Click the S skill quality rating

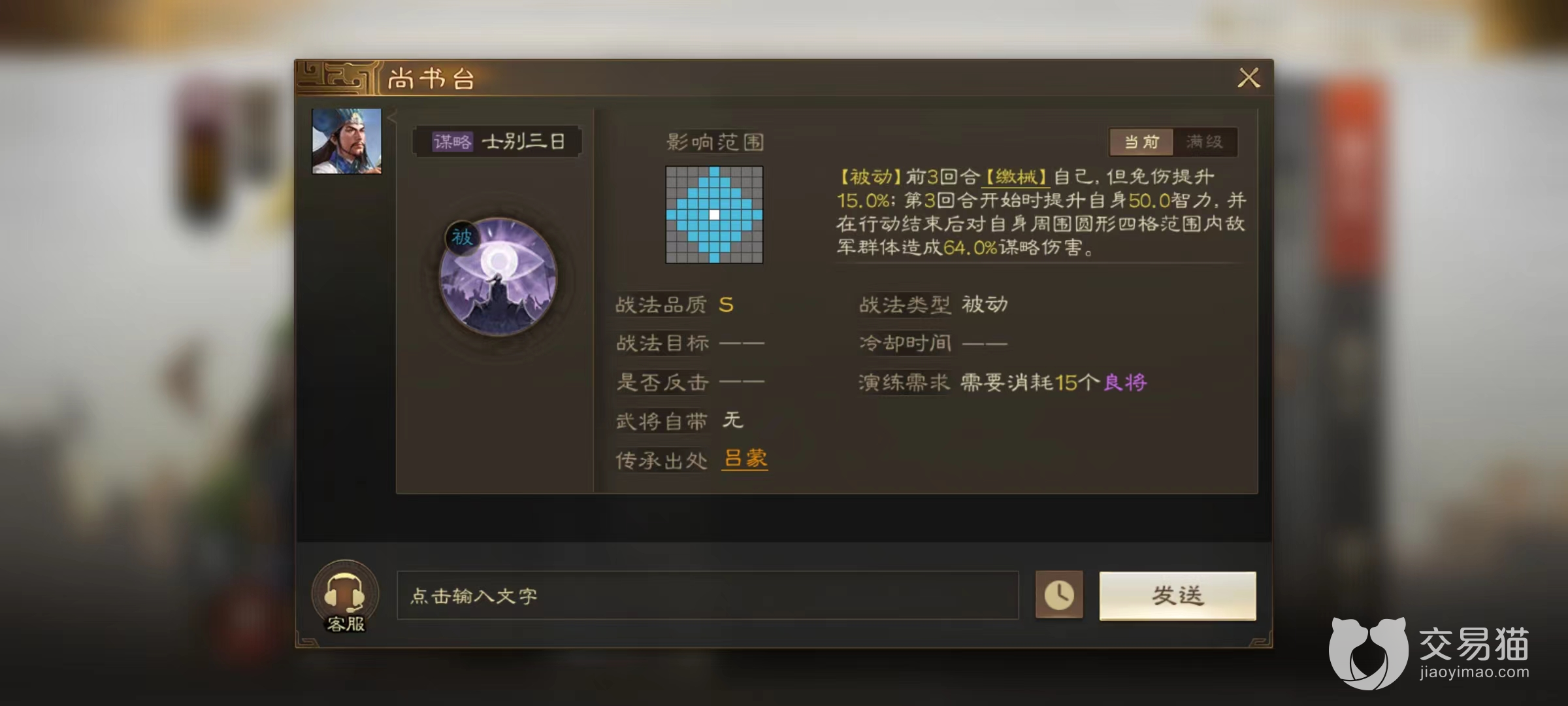(x=726, y=305)
